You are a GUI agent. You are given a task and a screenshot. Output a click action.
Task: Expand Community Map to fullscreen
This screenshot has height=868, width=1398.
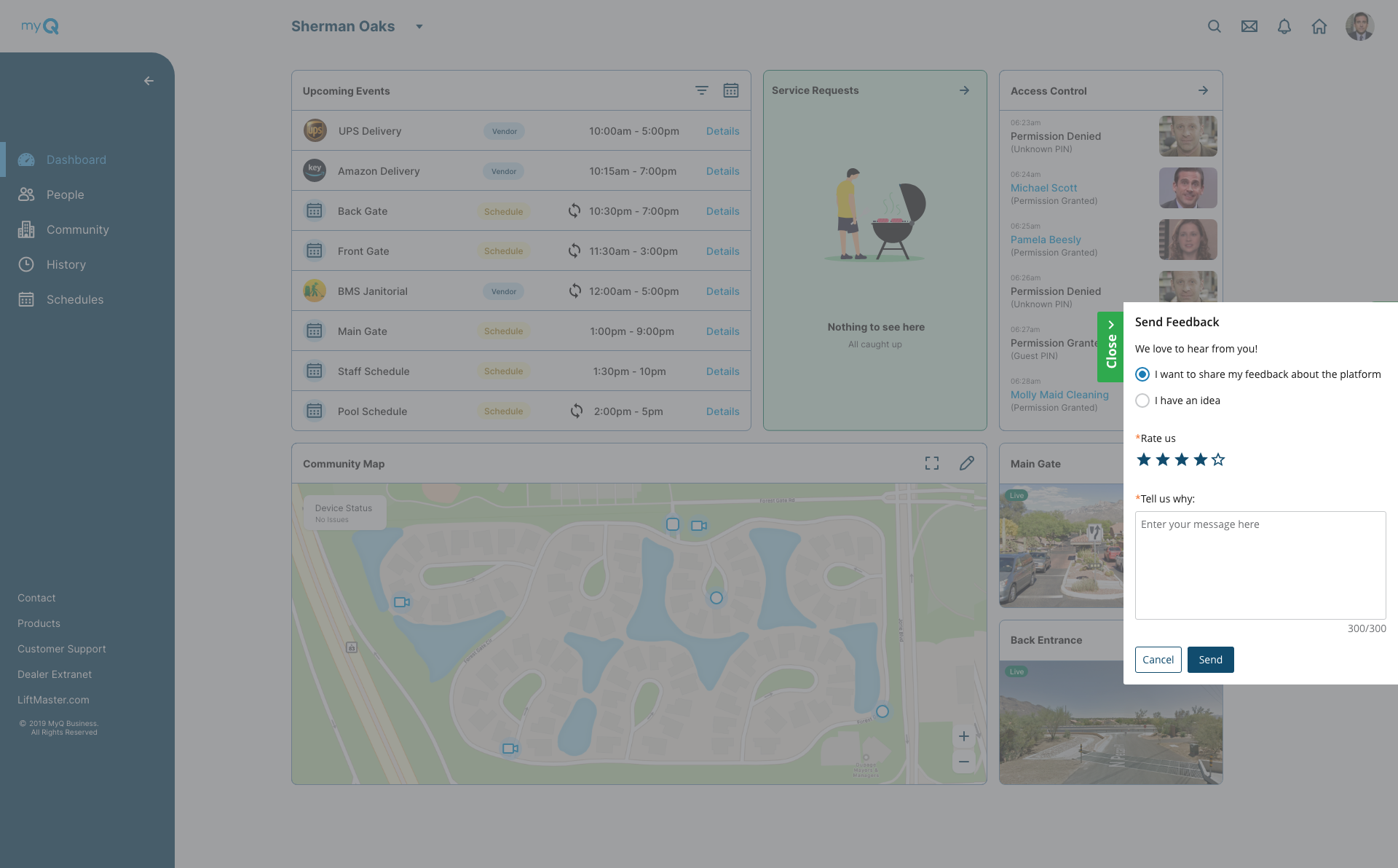pyautogui.click(x=932, y=463)
